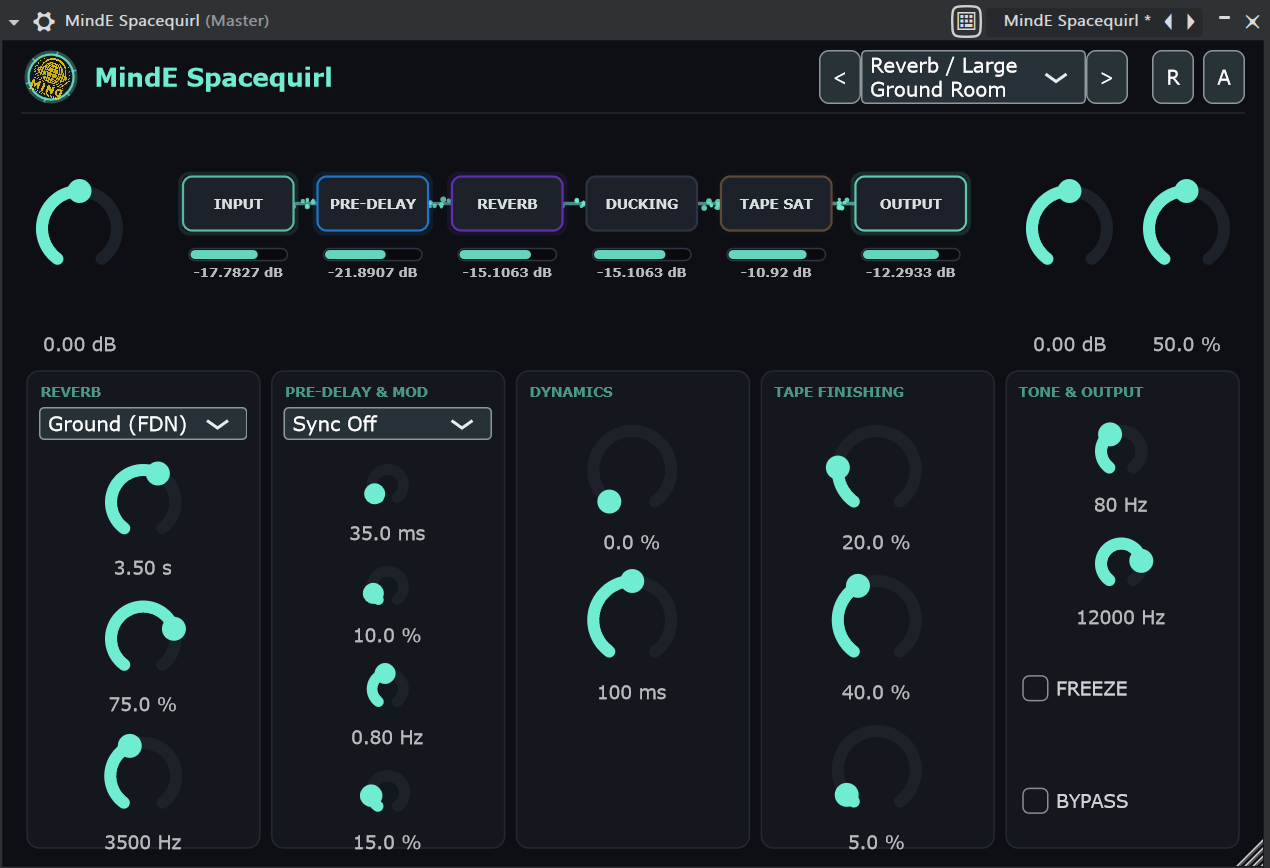Close the plugin window
The width and height of the screenshot is (1270, 868).
pyautogui.click(x=1251, y=21)
